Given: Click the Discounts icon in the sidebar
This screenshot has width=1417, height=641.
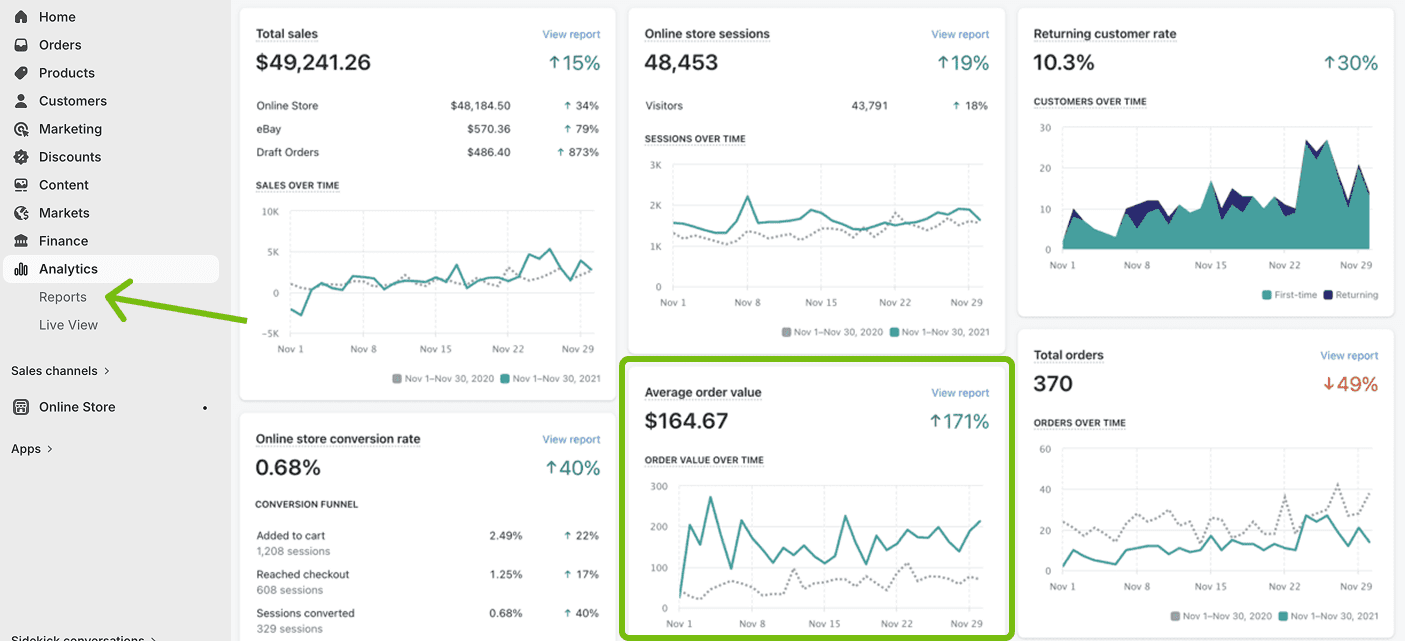Looking at the screenshot, I should coord(22,156).
